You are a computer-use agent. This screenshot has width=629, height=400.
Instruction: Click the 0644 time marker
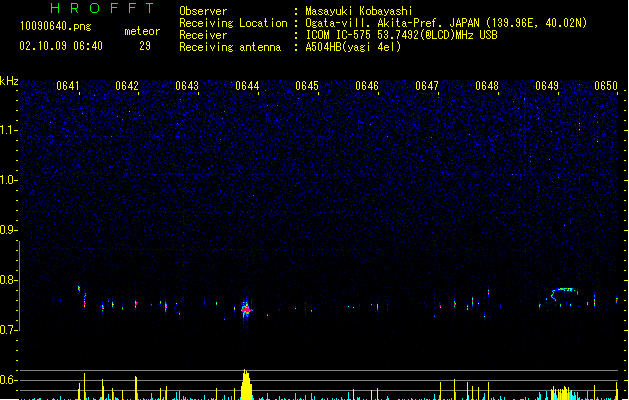247,86
